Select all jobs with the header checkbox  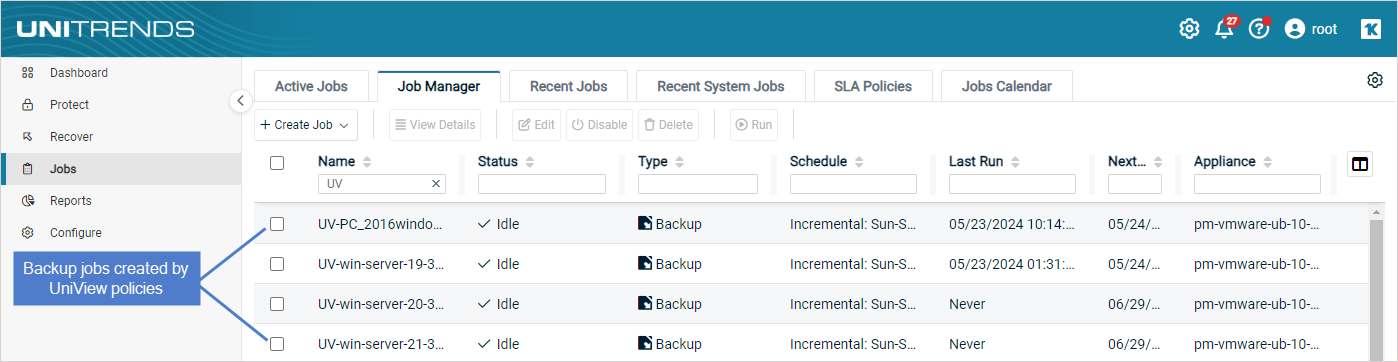click(277, 163)
